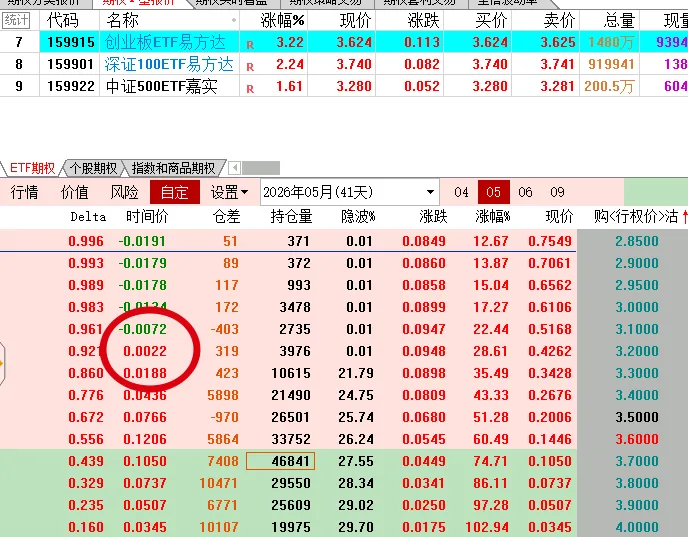
Task: Click the 购<行权价>沽 column header
Action: tap(636, 217)
